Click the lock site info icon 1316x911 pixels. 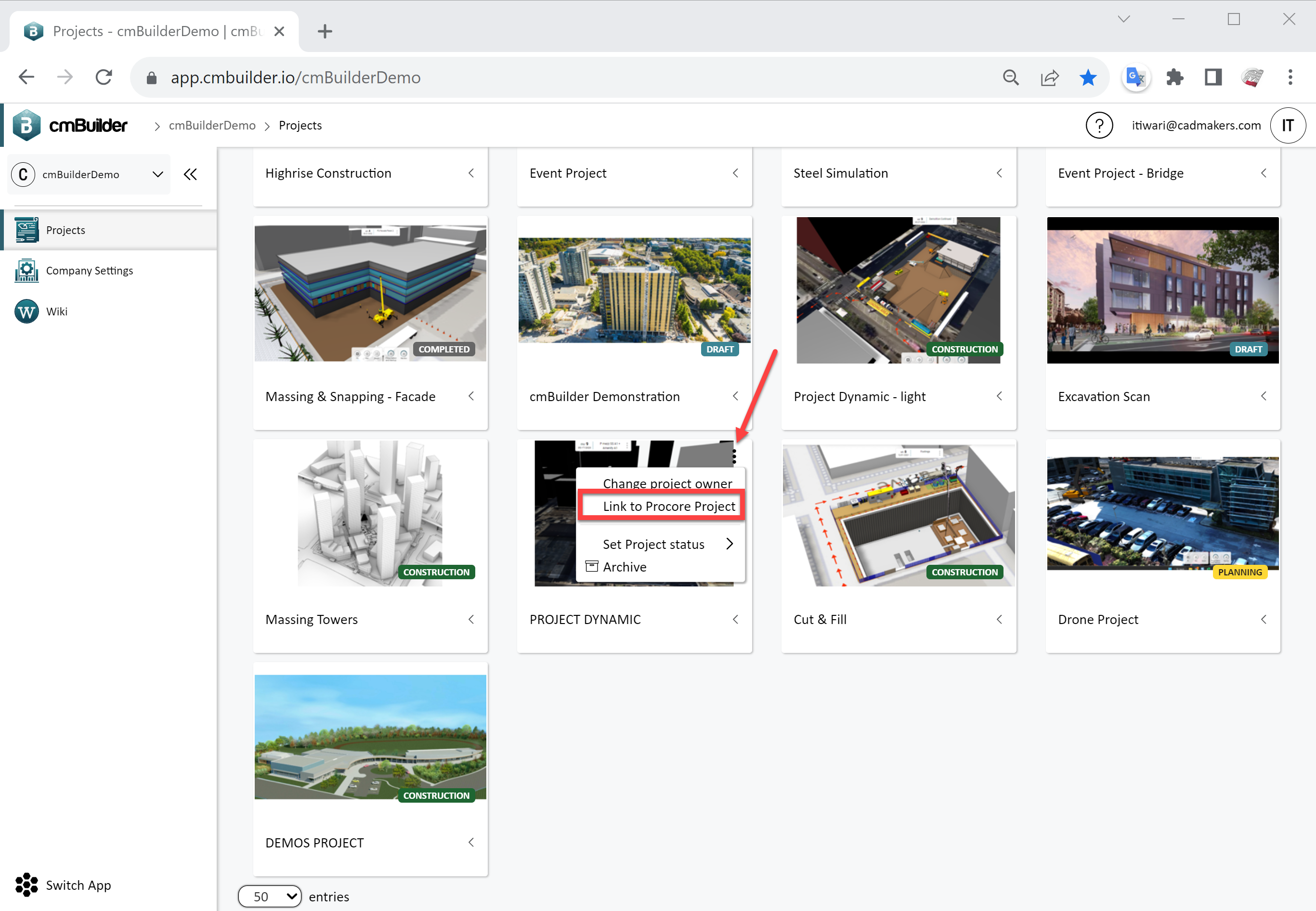click(x=151, y=78)
